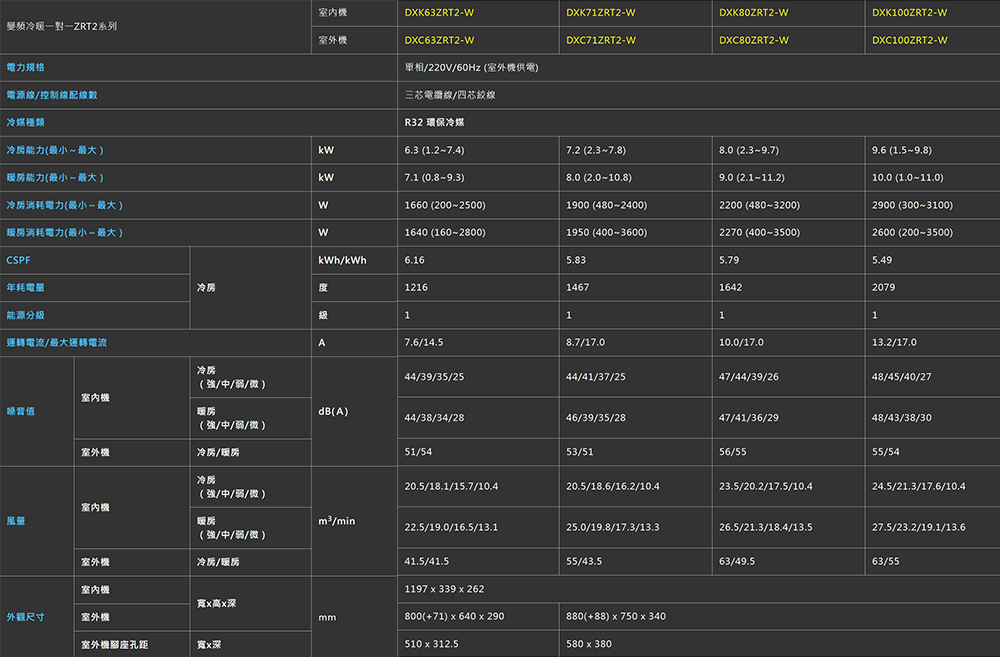Click 運轉電流/最大運轉電流 label
Image resolution: width=1000 pixels, height=657 pixels.
[x=57, y=343]
